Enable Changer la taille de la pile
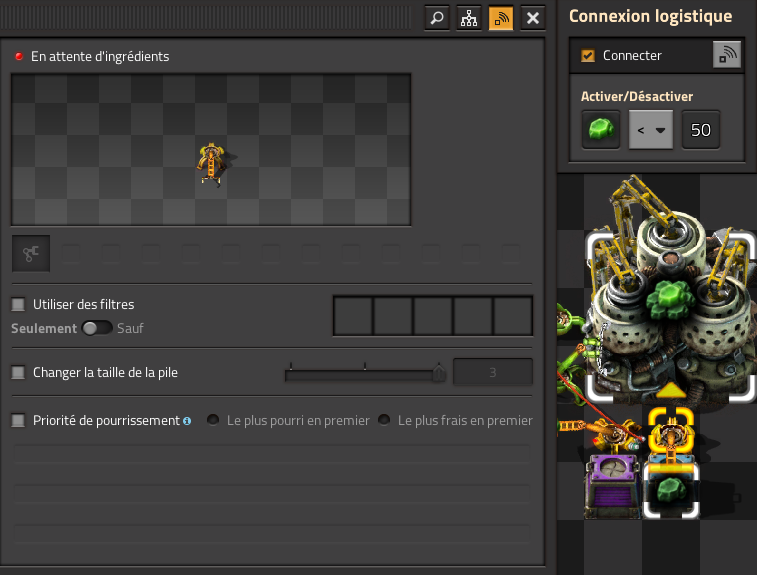Image resolution: width=757 pixels, height=575 pixels. 18,372
